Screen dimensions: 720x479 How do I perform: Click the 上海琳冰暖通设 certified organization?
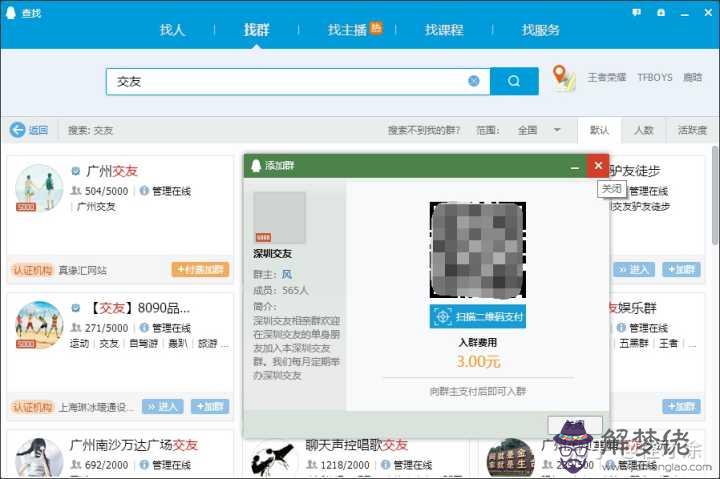tap(97, 407)
